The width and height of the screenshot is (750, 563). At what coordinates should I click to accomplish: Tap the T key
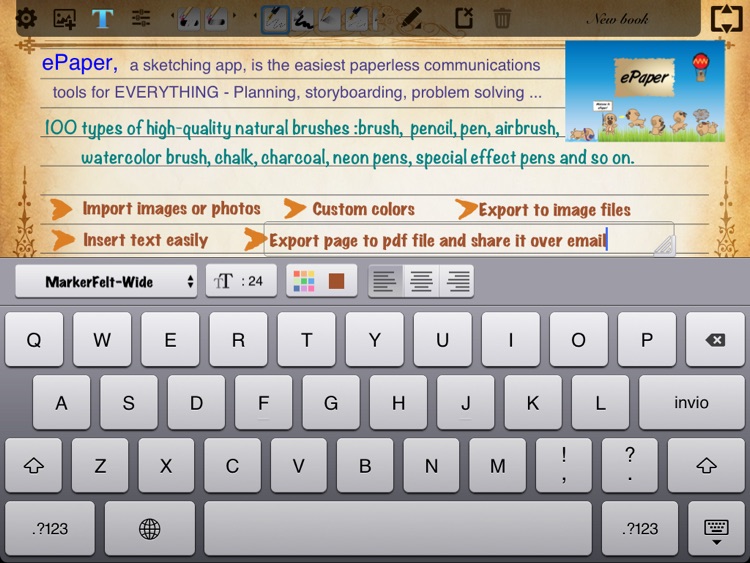(307, 340)
